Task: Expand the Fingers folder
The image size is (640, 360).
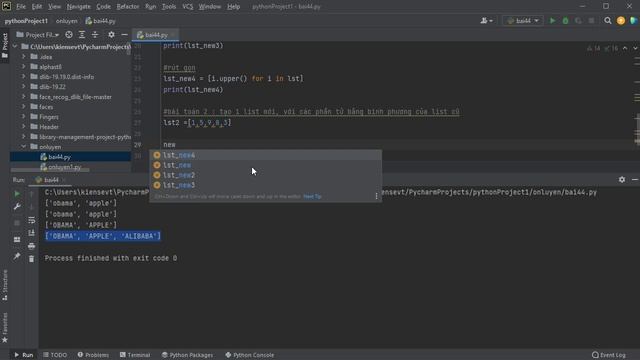Action: click(x=24, y=117)
